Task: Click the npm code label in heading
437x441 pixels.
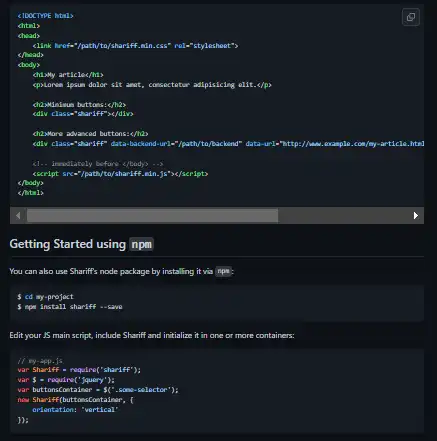Action: tap(141, 244)
